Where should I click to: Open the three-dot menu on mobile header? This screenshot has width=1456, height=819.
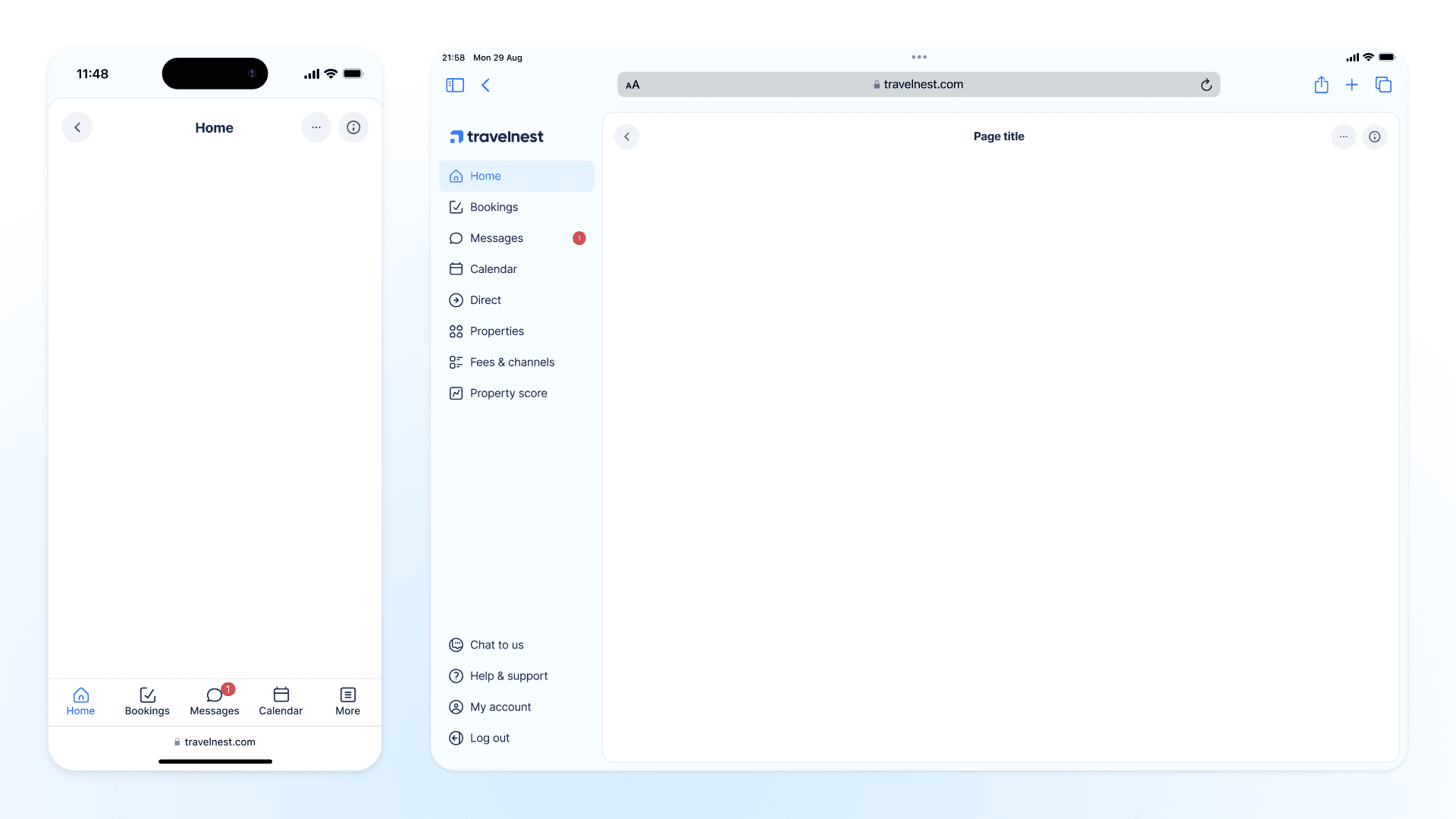click(x=315, y=127)
